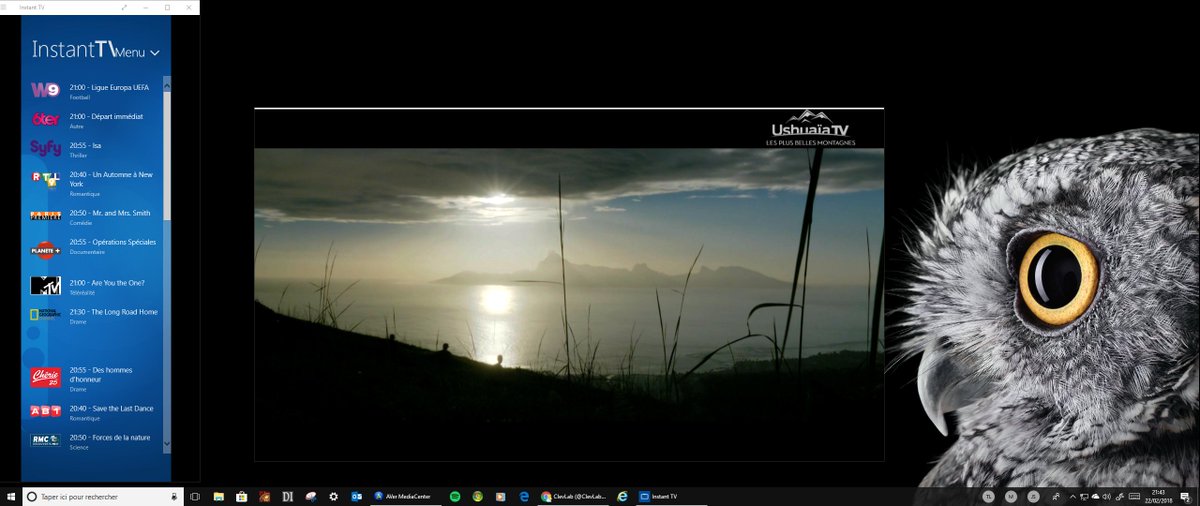
Task: Open Internet Explorer from the taskbar
Action: coord(622,496)
